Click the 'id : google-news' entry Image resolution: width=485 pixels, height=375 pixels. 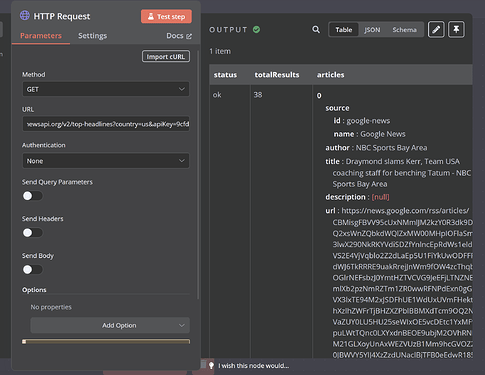362,121
